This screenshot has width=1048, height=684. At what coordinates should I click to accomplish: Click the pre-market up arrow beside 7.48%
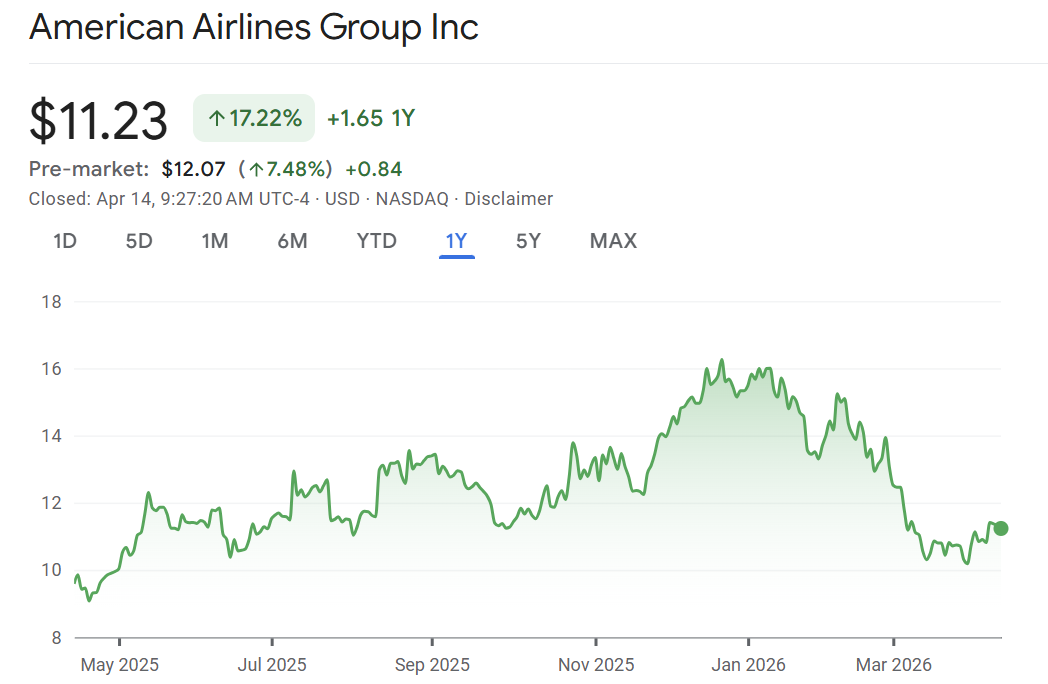tap(257, 170)
